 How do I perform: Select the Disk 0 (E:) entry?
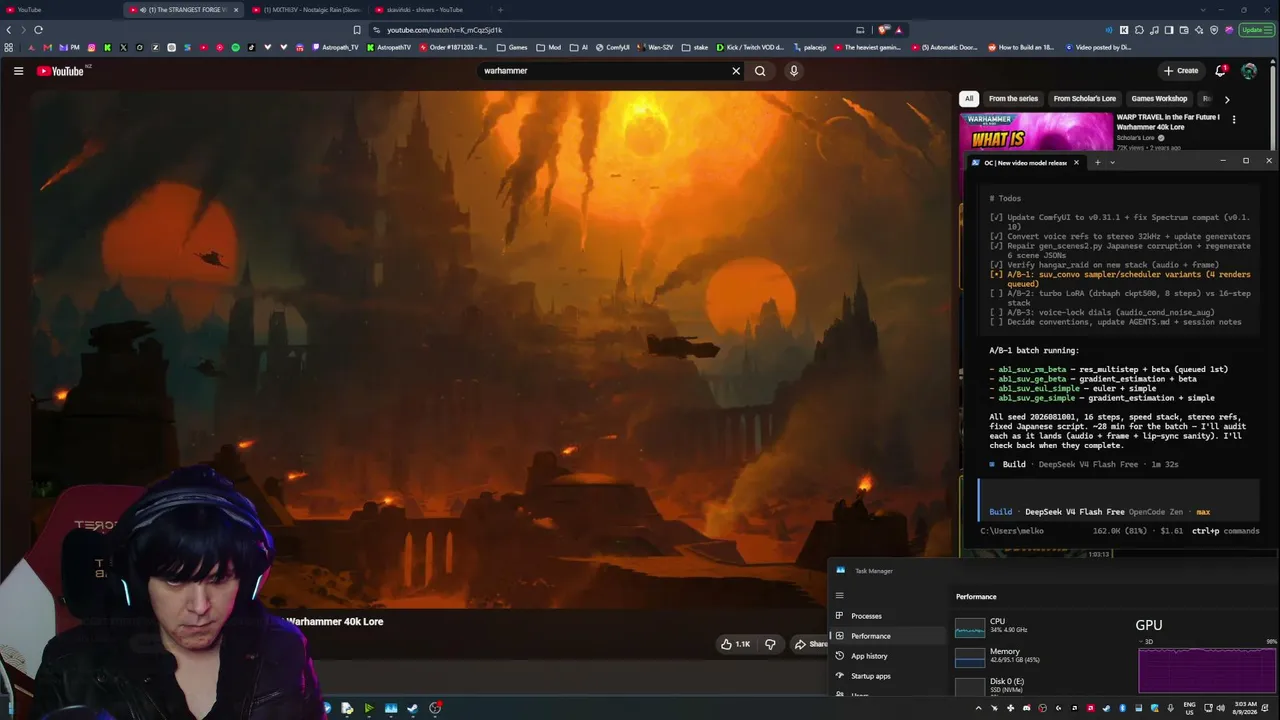[1040, 686]
